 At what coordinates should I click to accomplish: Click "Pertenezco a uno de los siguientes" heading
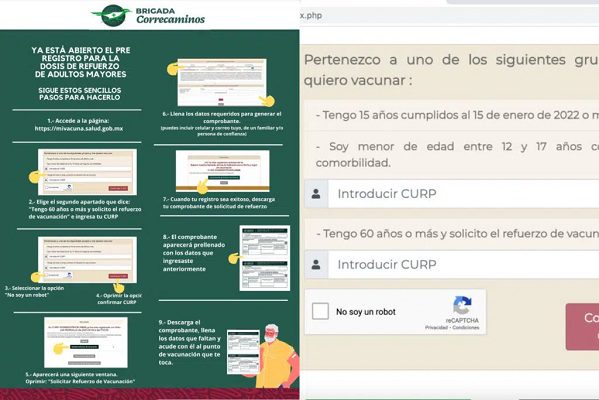coord(451,70)
